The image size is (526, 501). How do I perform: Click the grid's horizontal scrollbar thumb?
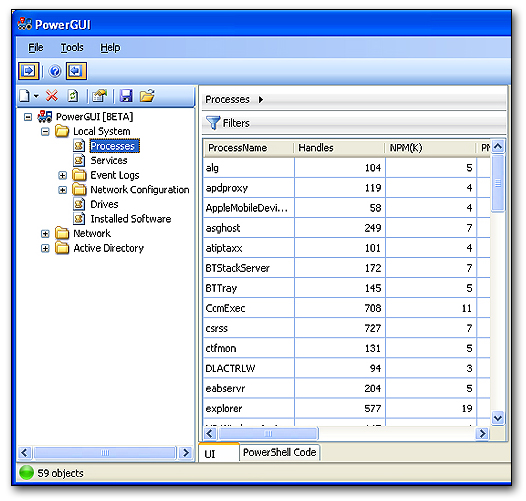tap(268, 433)
